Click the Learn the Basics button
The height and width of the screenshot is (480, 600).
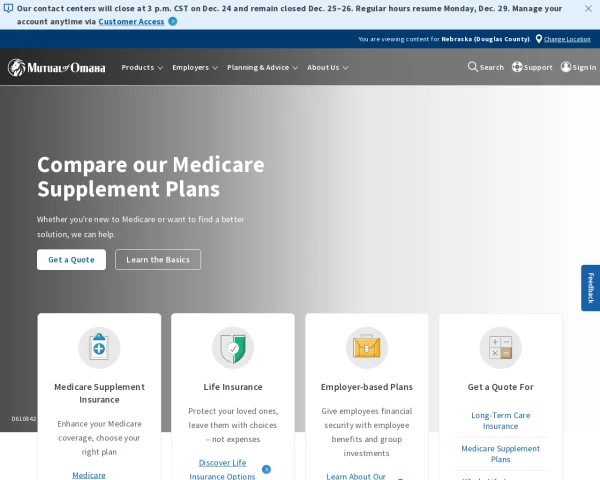pyautogui.click(x=158, y=260)
